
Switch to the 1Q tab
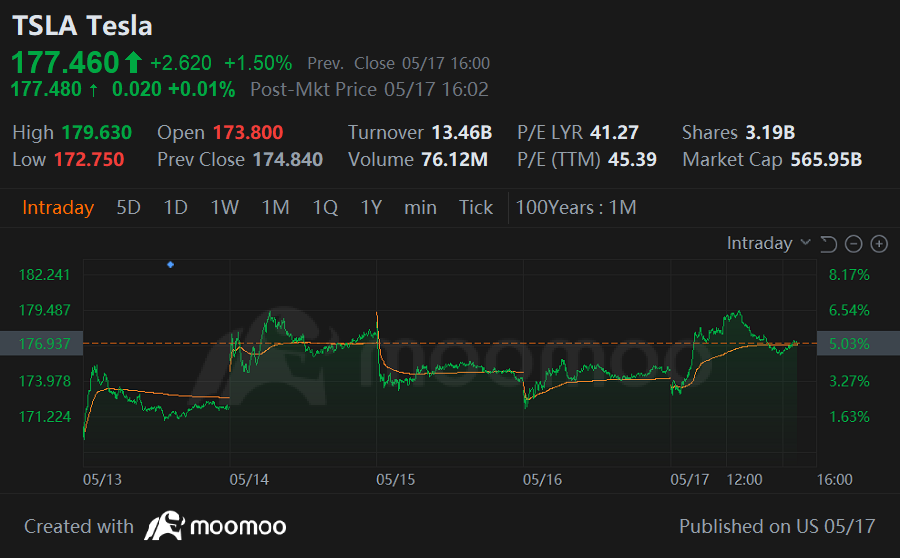tap(325, 207)
